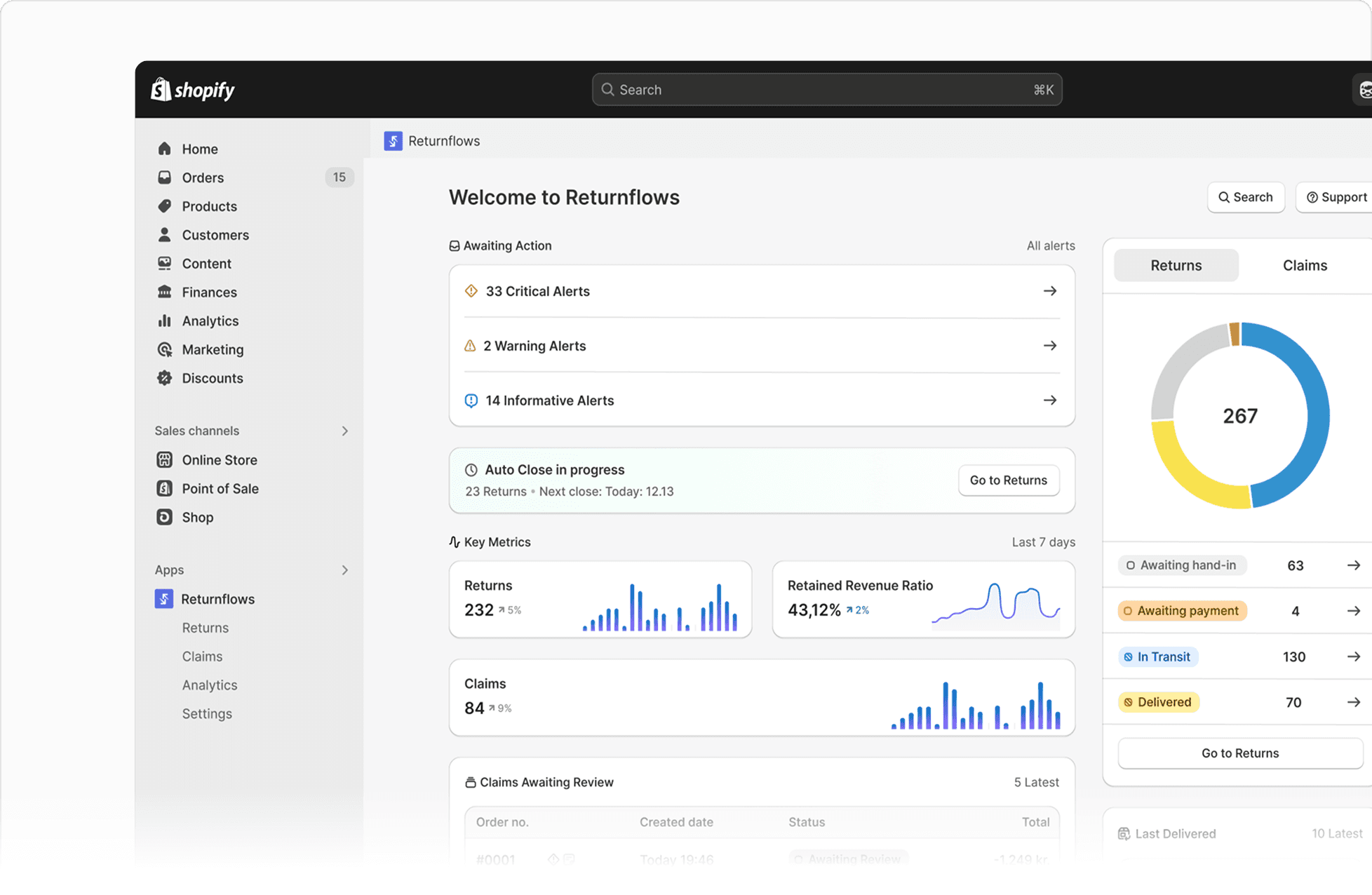Click the Content image icon
Viewport: 1372px width, 895px height.
[x=164, y=264]
